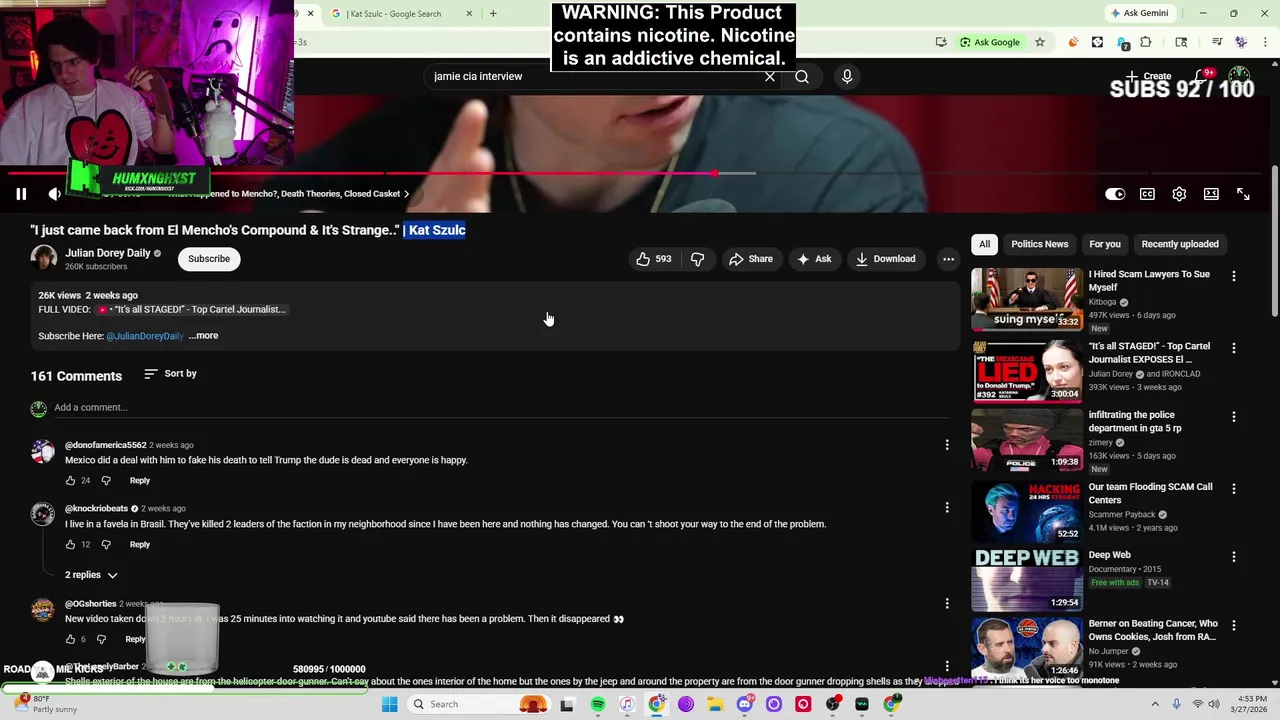This screenshot has width=1280, height=720.
Task: Open options for 'I Hired Scam Lawyers' video
Action: point(1234,276)
